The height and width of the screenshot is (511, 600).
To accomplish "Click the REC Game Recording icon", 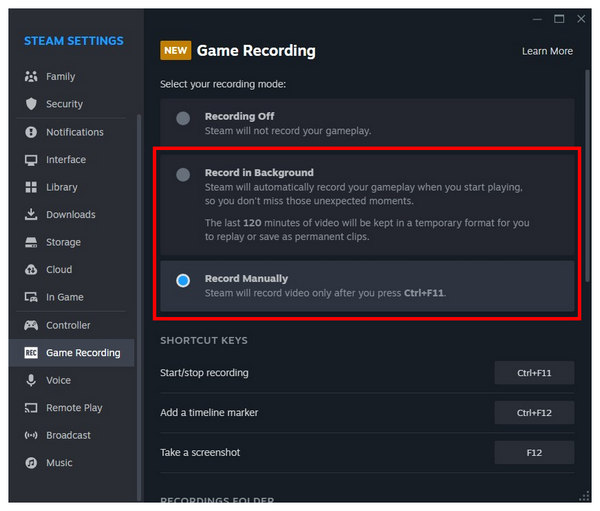I will pyautogui.click(x=31, y=353).
